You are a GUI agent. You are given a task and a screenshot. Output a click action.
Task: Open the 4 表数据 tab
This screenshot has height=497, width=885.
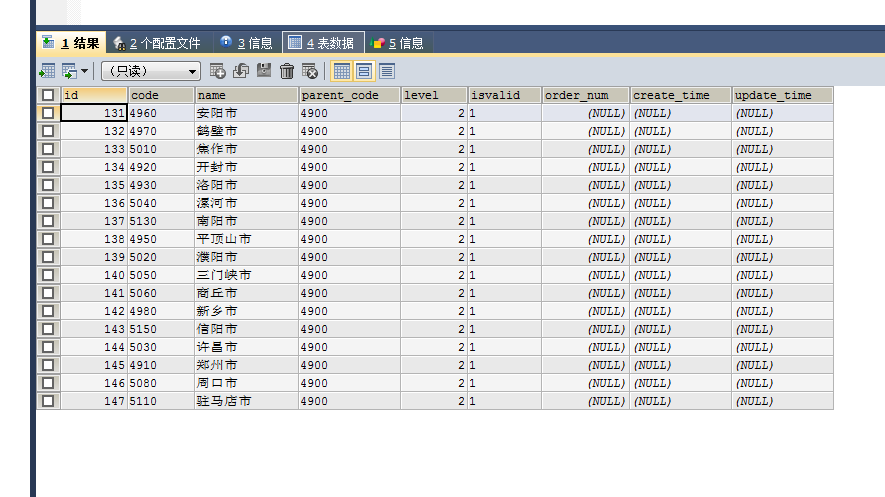pyautogui.click(x=323, y=43)
